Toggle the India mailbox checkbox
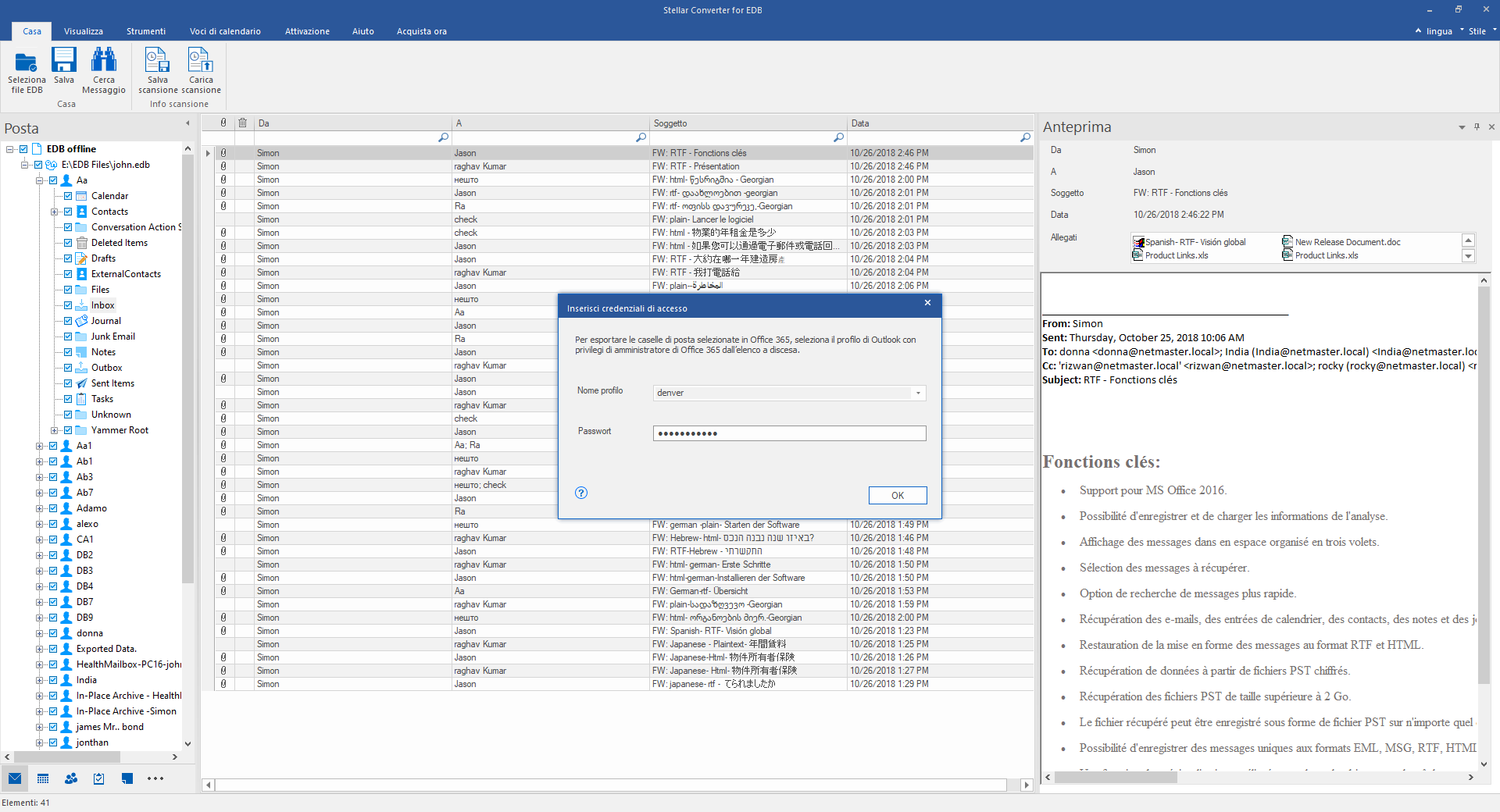The image size is (1500, 812). [53, 680]
